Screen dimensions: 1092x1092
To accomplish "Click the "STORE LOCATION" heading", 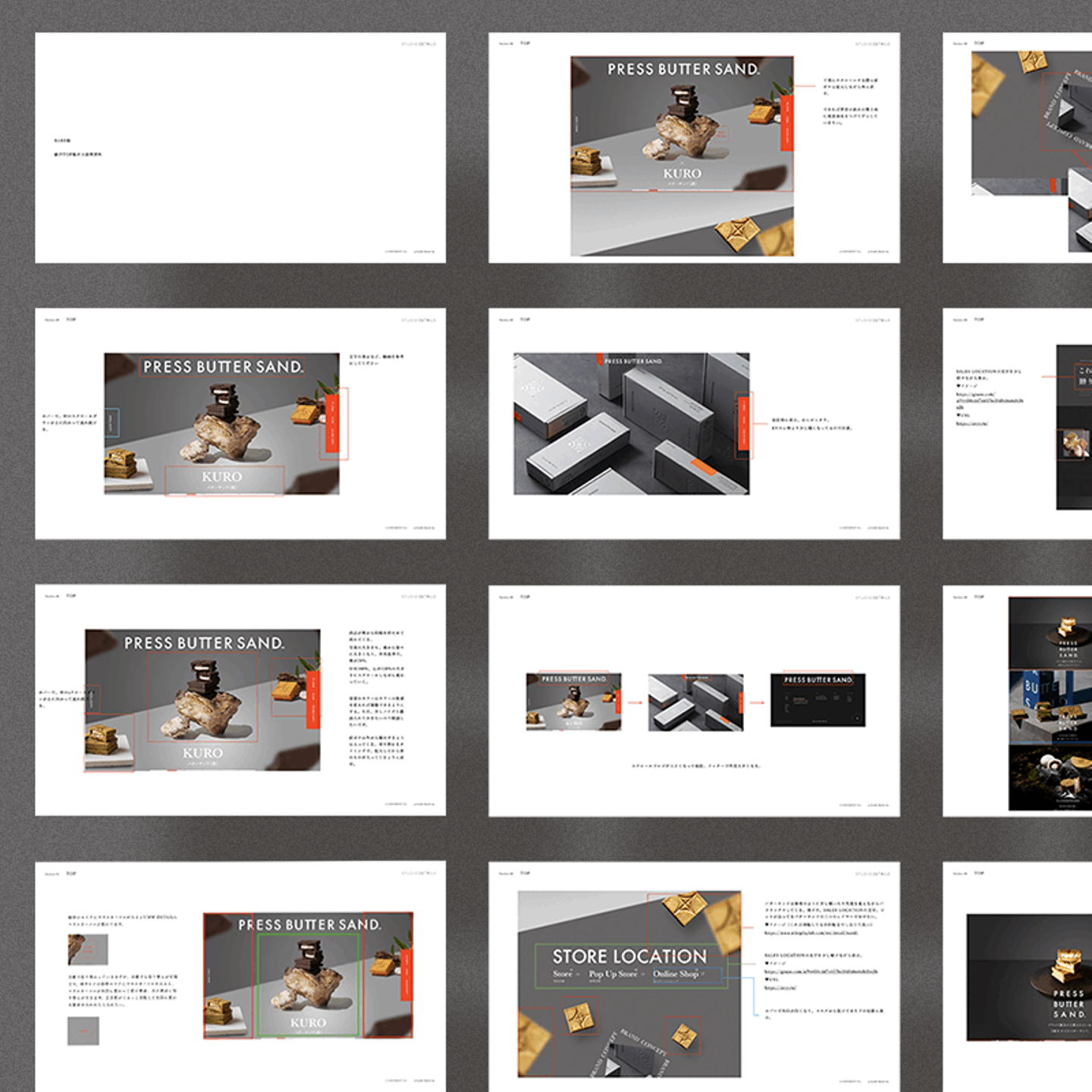I will click(x=629, y=956).
